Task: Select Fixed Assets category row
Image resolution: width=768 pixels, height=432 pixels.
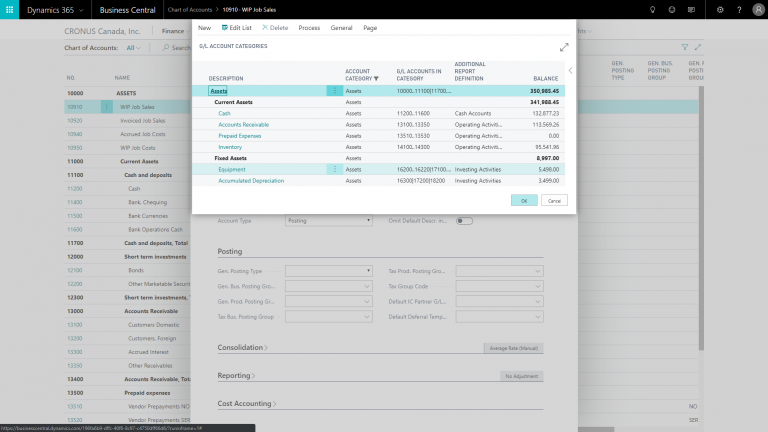Action: tap(378, 158)
